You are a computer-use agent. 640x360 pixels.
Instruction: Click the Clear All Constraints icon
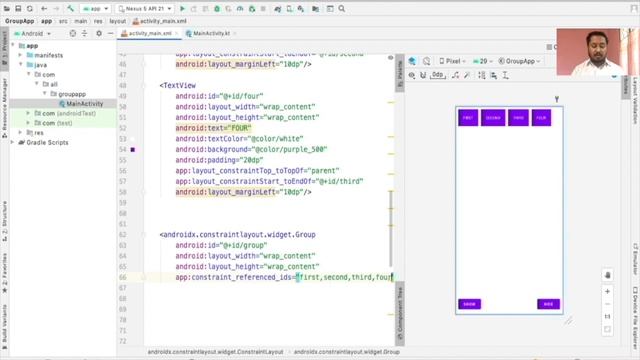(x=456, y=76)
